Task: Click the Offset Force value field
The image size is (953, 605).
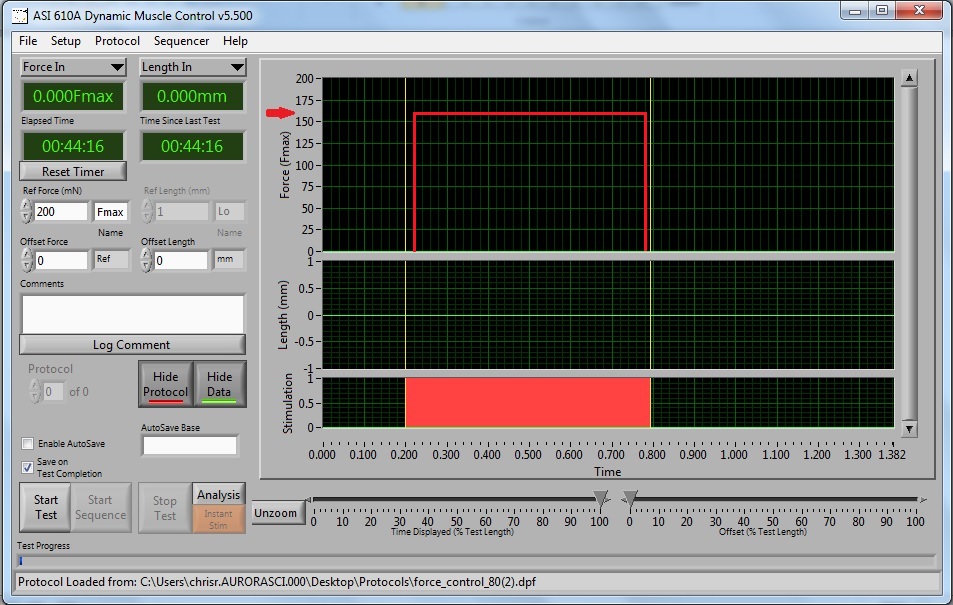Action: click(x=61, y=260)
